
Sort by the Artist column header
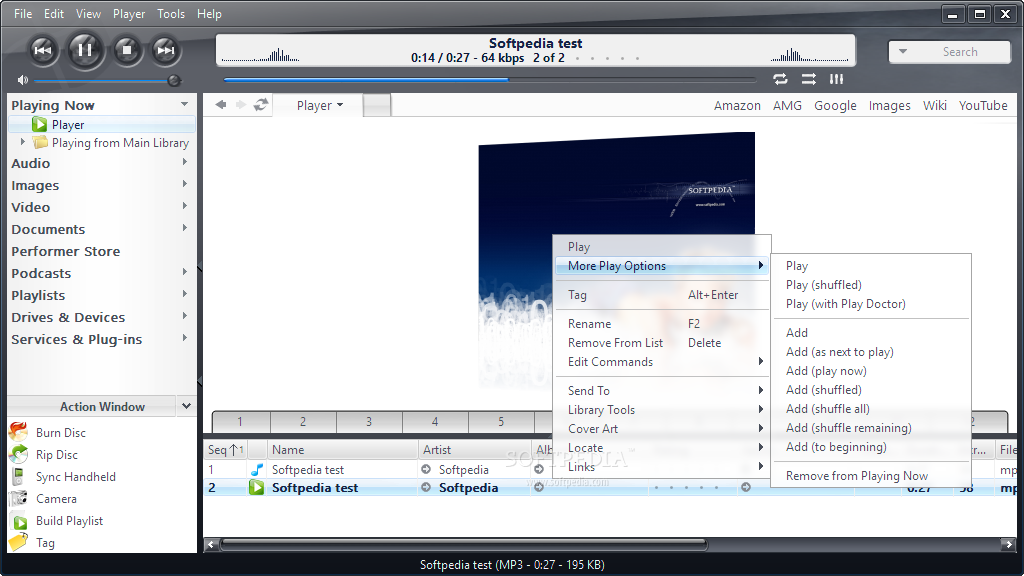tap(474, 449)
